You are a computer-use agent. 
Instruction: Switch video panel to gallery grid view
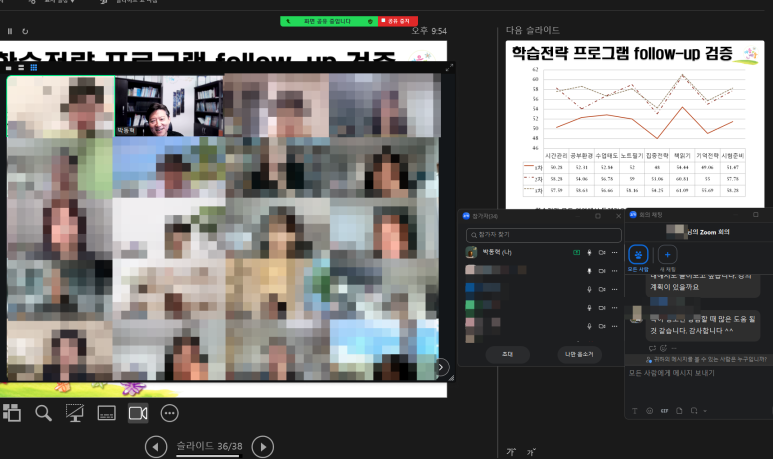coord(34,68)
